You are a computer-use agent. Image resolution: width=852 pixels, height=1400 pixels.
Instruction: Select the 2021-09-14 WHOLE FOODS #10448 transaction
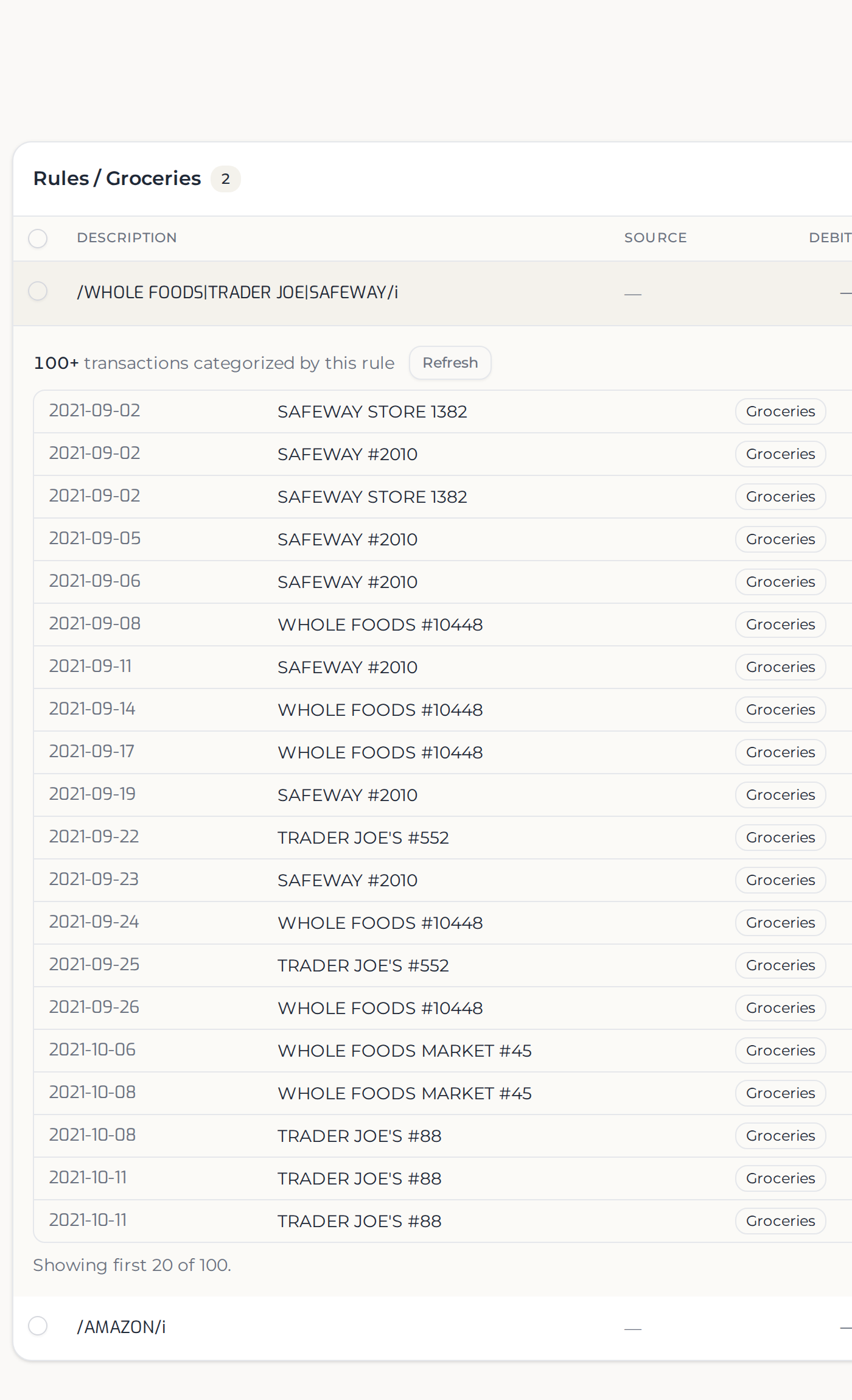point(442,710)
